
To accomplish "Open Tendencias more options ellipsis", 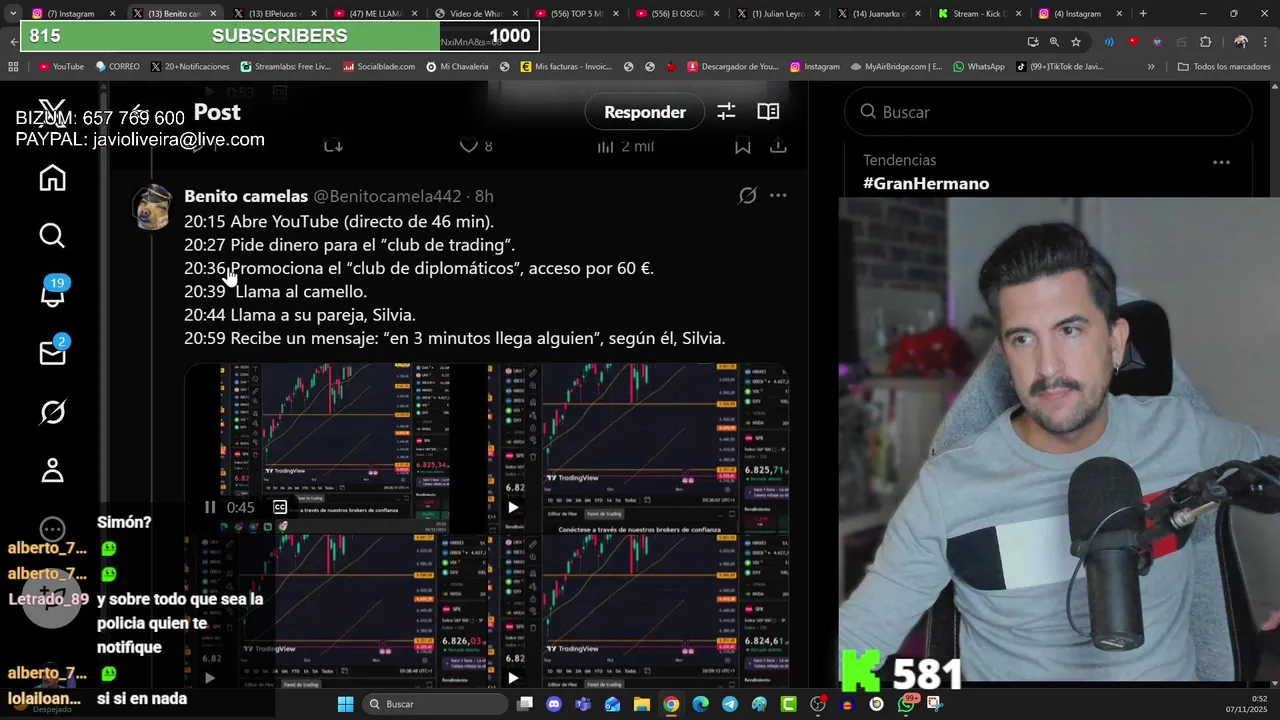I will [x=1221, y=161].
